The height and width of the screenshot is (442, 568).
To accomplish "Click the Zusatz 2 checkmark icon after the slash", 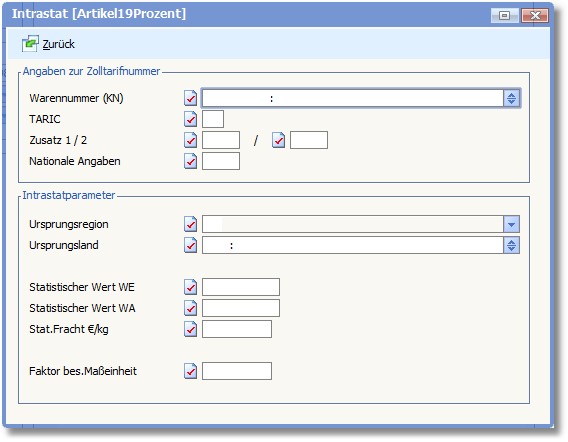I will point(279,140).
